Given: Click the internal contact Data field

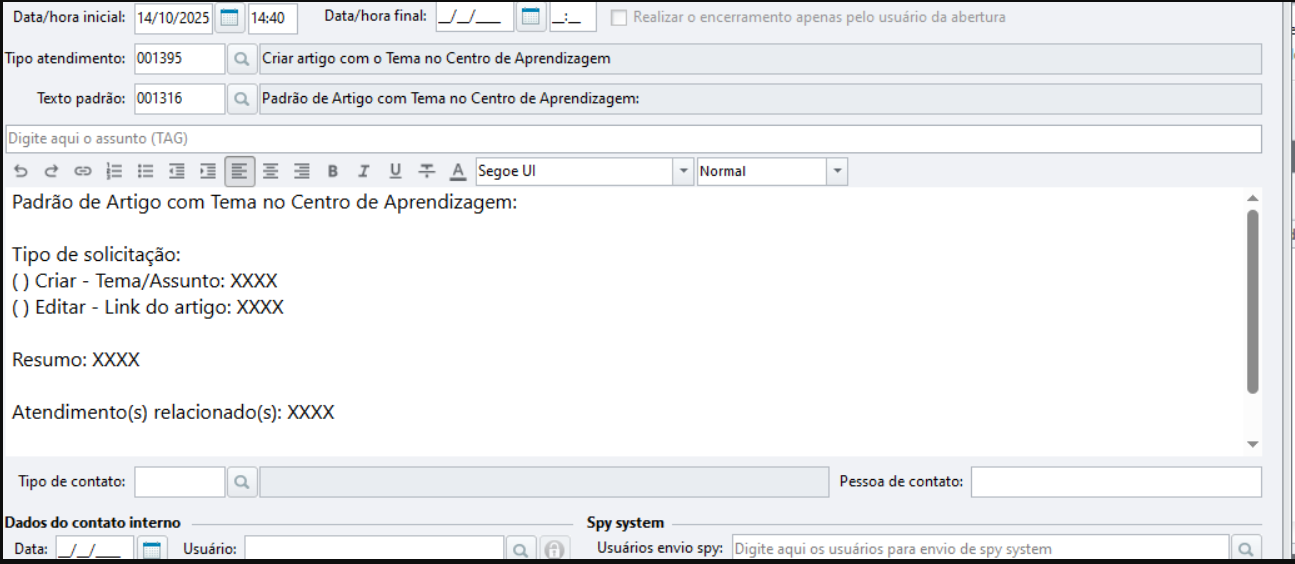Looking at the screenshot, I should [95, 549].
